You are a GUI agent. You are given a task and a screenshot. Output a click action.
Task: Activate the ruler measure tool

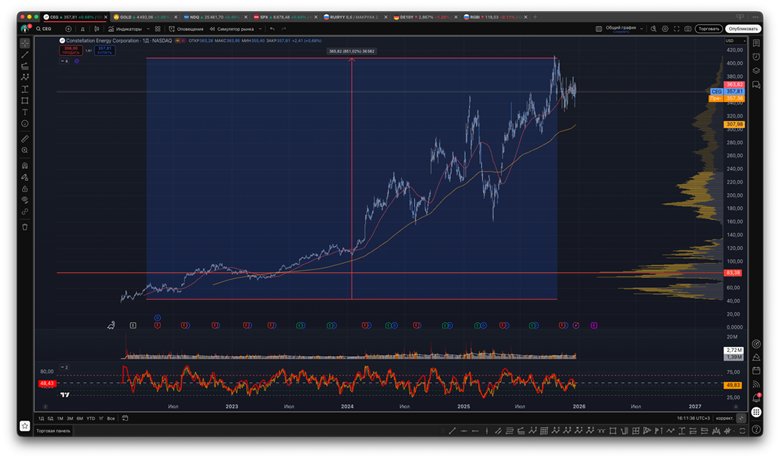click(25, 139)
